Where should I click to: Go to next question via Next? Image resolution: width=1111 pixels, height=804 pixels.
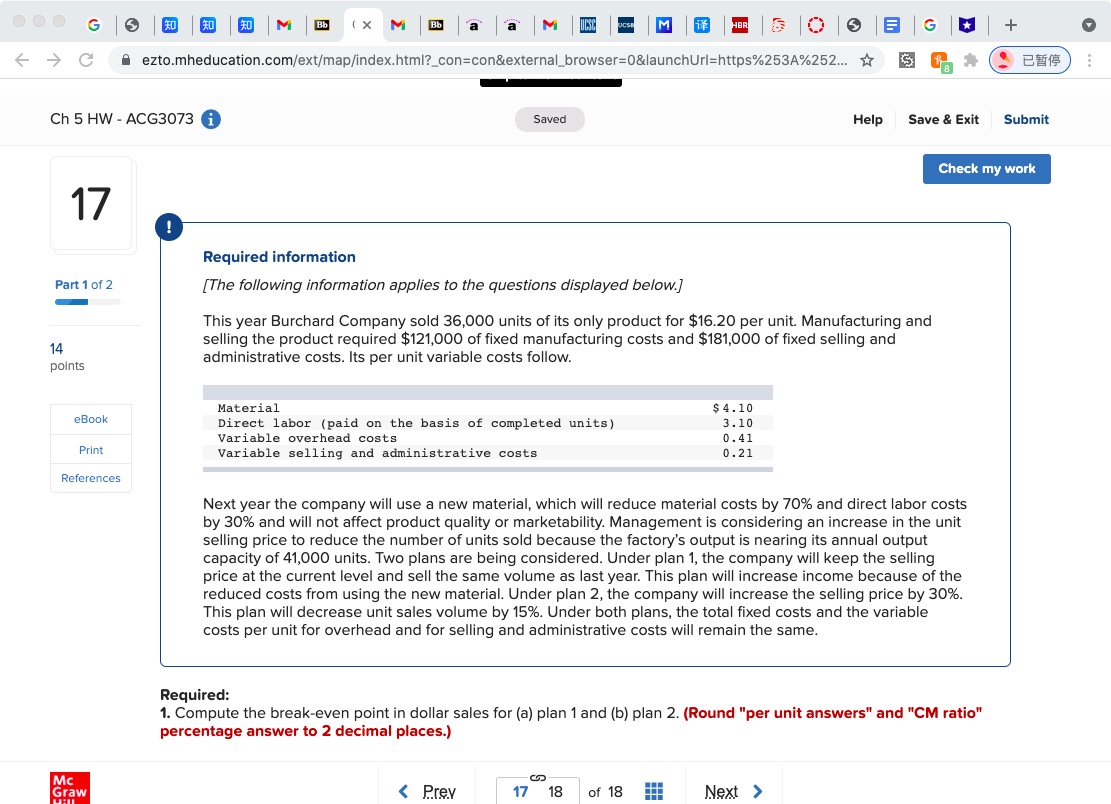pyautogui.click(x=721, y=791)
